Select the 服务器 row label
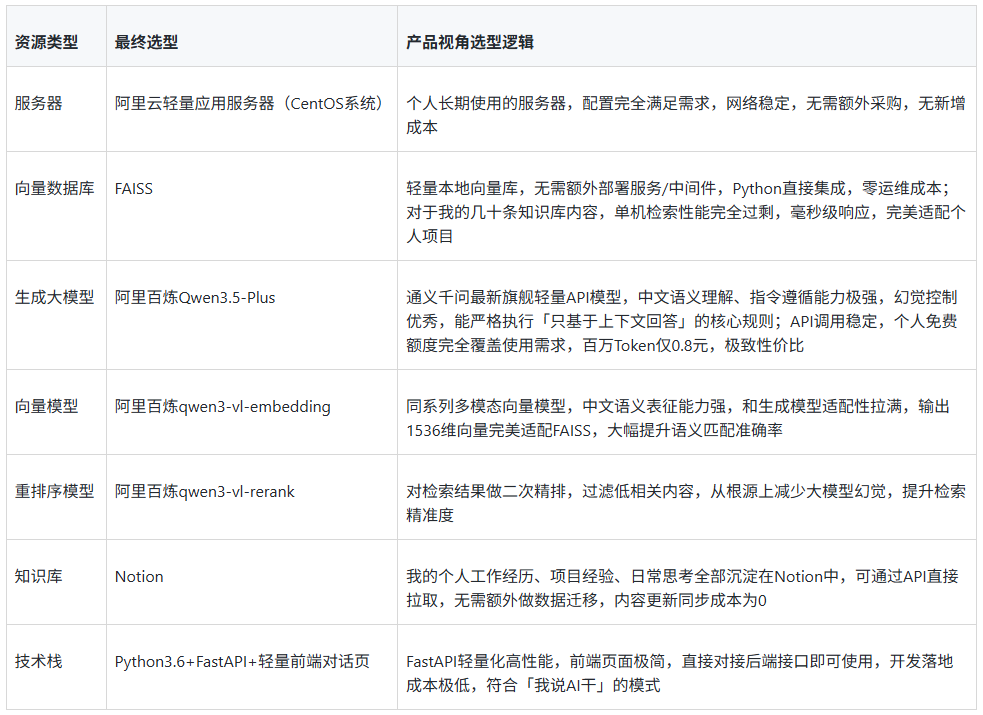The image size is (983, 715). point(38,103)
